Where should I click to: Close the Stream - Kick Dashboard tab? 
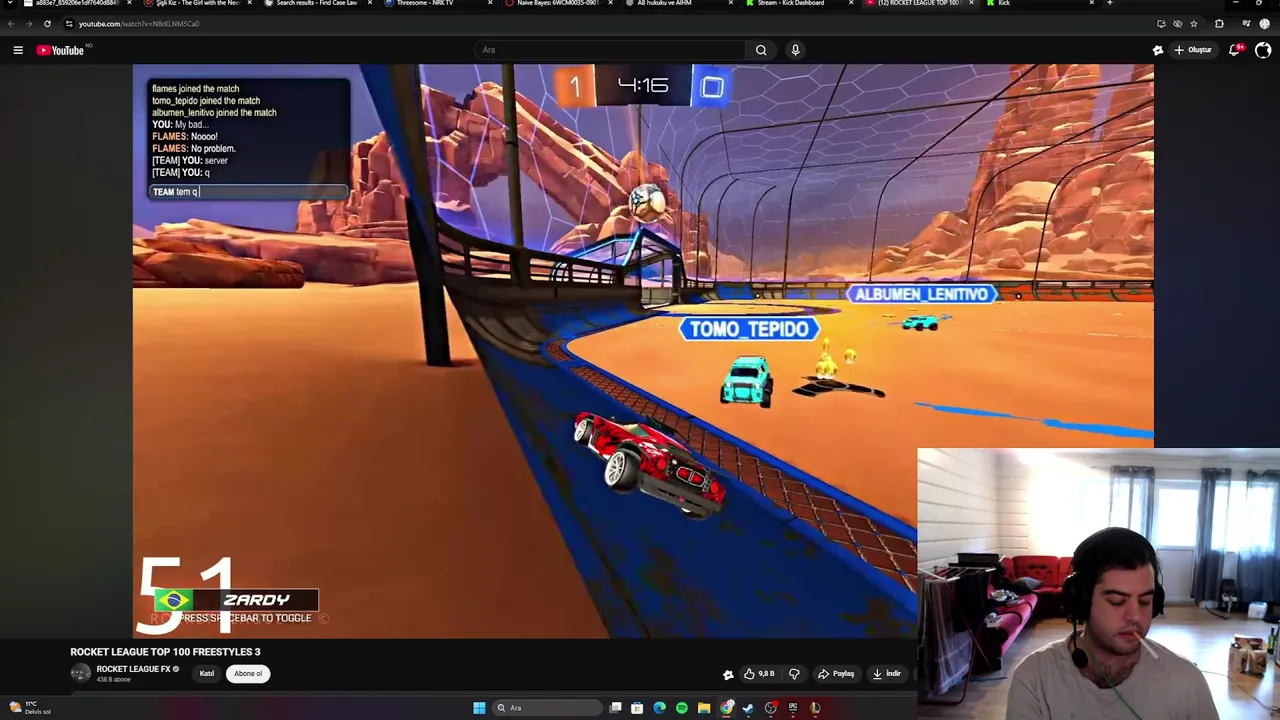click(x=851, y=3)
